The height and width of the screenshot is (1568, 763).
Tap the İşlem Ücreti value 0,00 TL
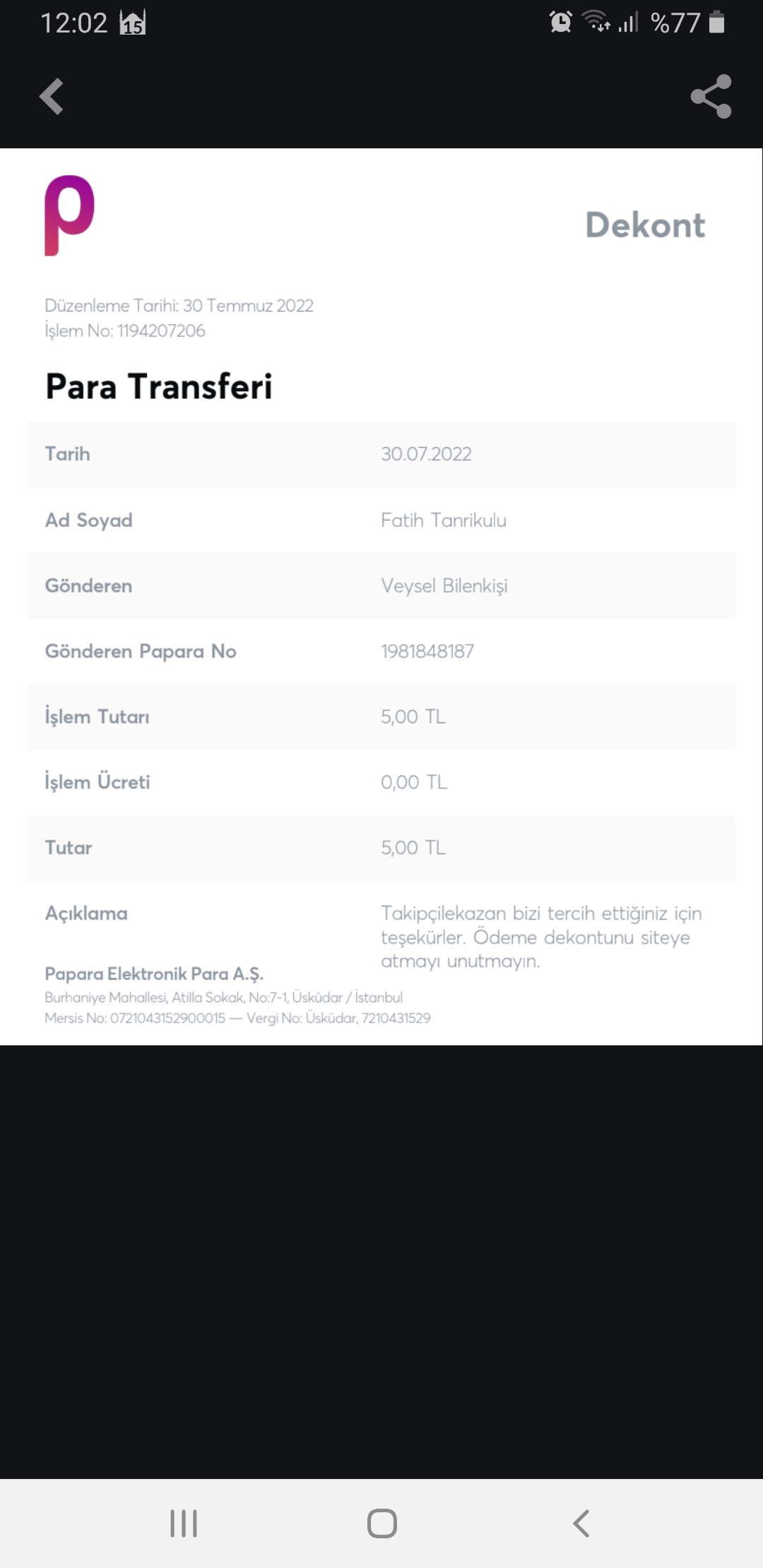click(414, 783)
